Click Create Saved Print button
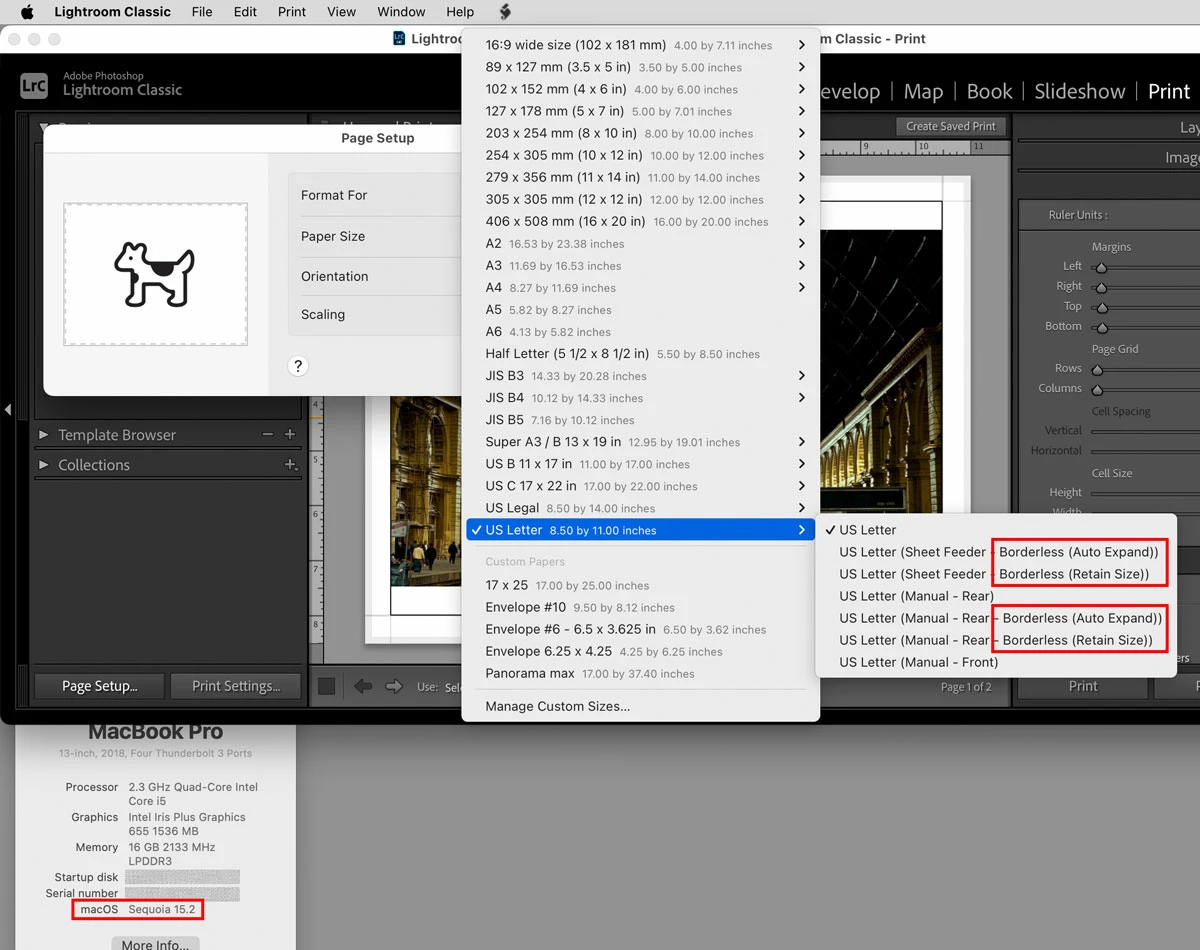The width and height of the screenshot is (1200, 950). click(951, 126)
